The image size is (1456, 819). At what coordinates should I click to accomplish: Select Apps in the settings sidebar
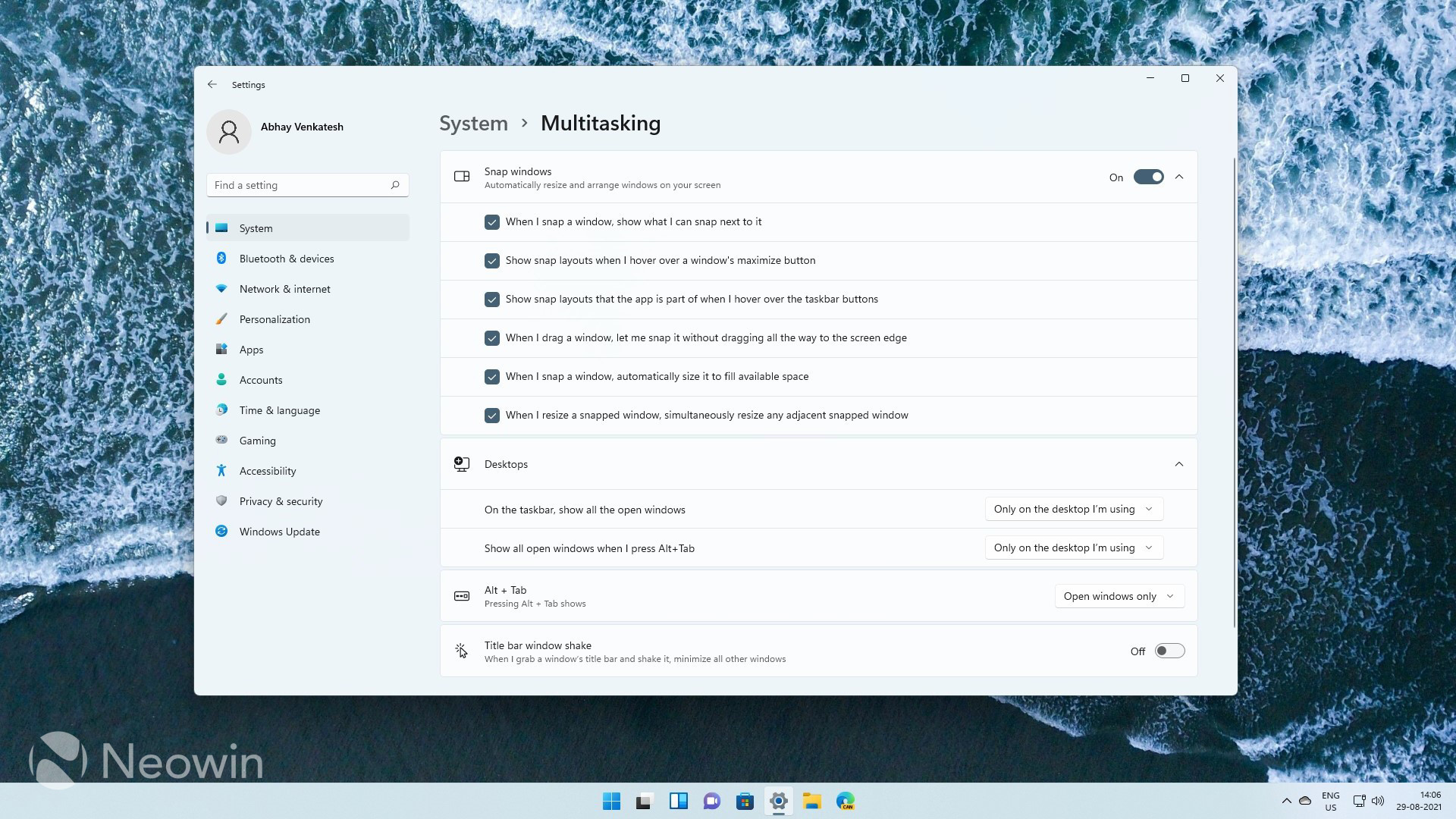221,349
